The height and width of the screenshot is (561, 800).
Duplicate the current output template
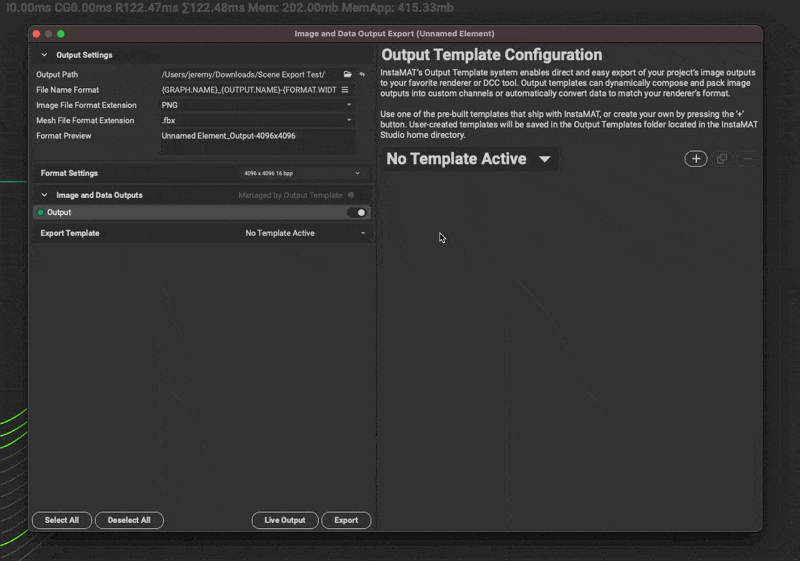[x=721, y=159]
